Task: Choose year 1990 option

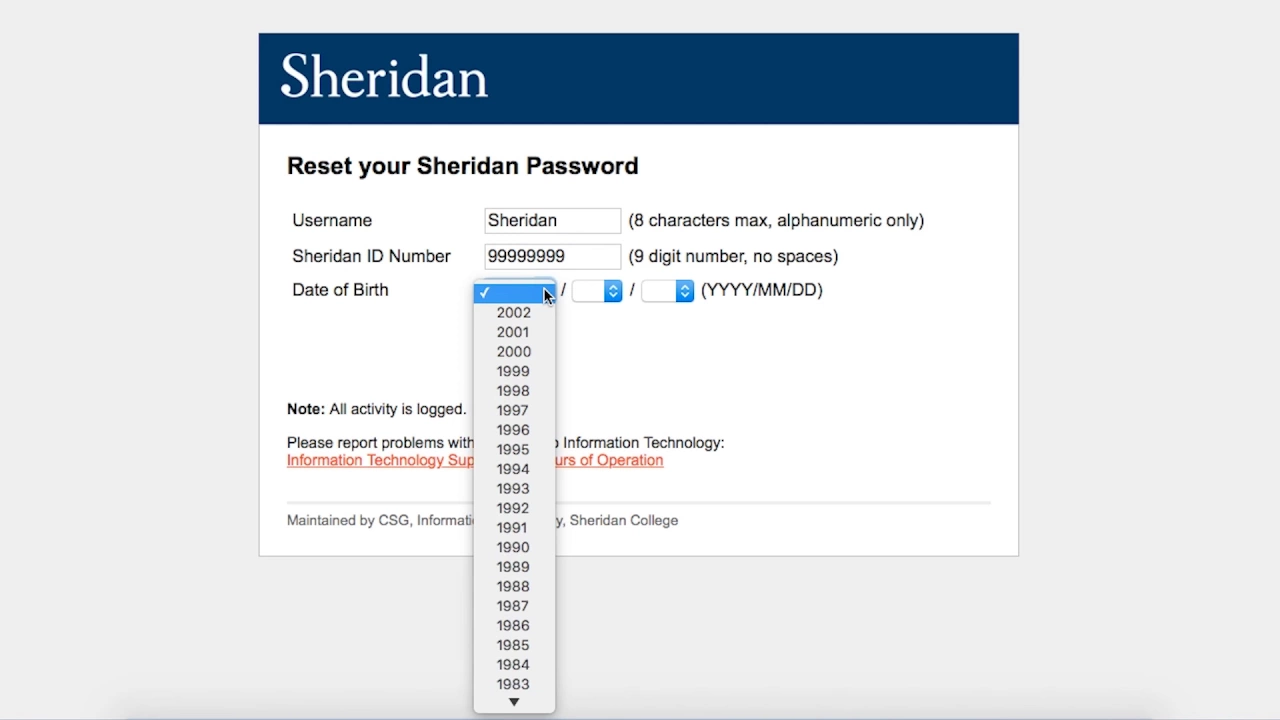Action: pos(514,547)
